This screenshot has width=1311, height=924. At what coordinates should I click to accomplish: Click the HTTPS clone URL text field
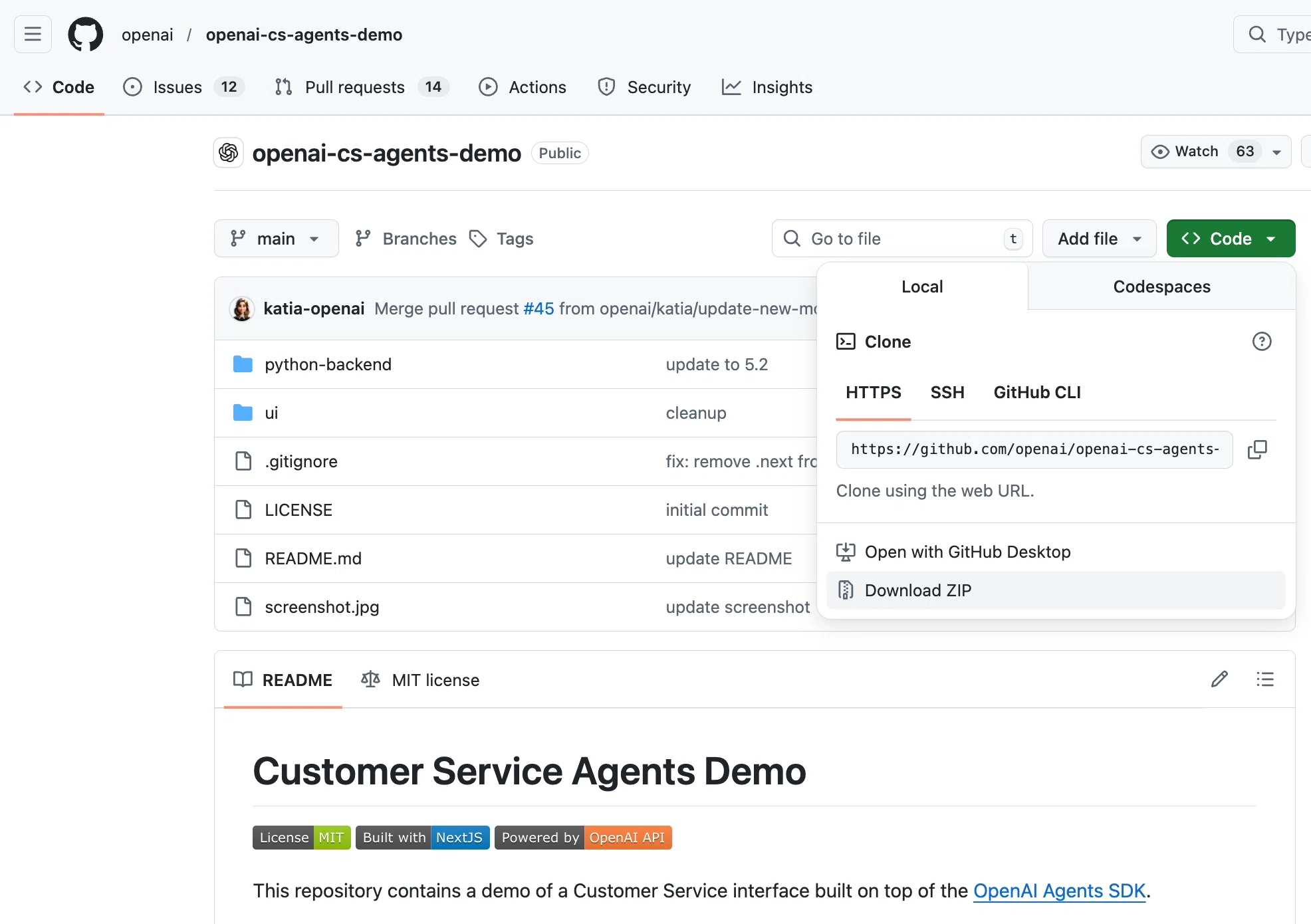pyautogui.click(x=1034, y=449)
